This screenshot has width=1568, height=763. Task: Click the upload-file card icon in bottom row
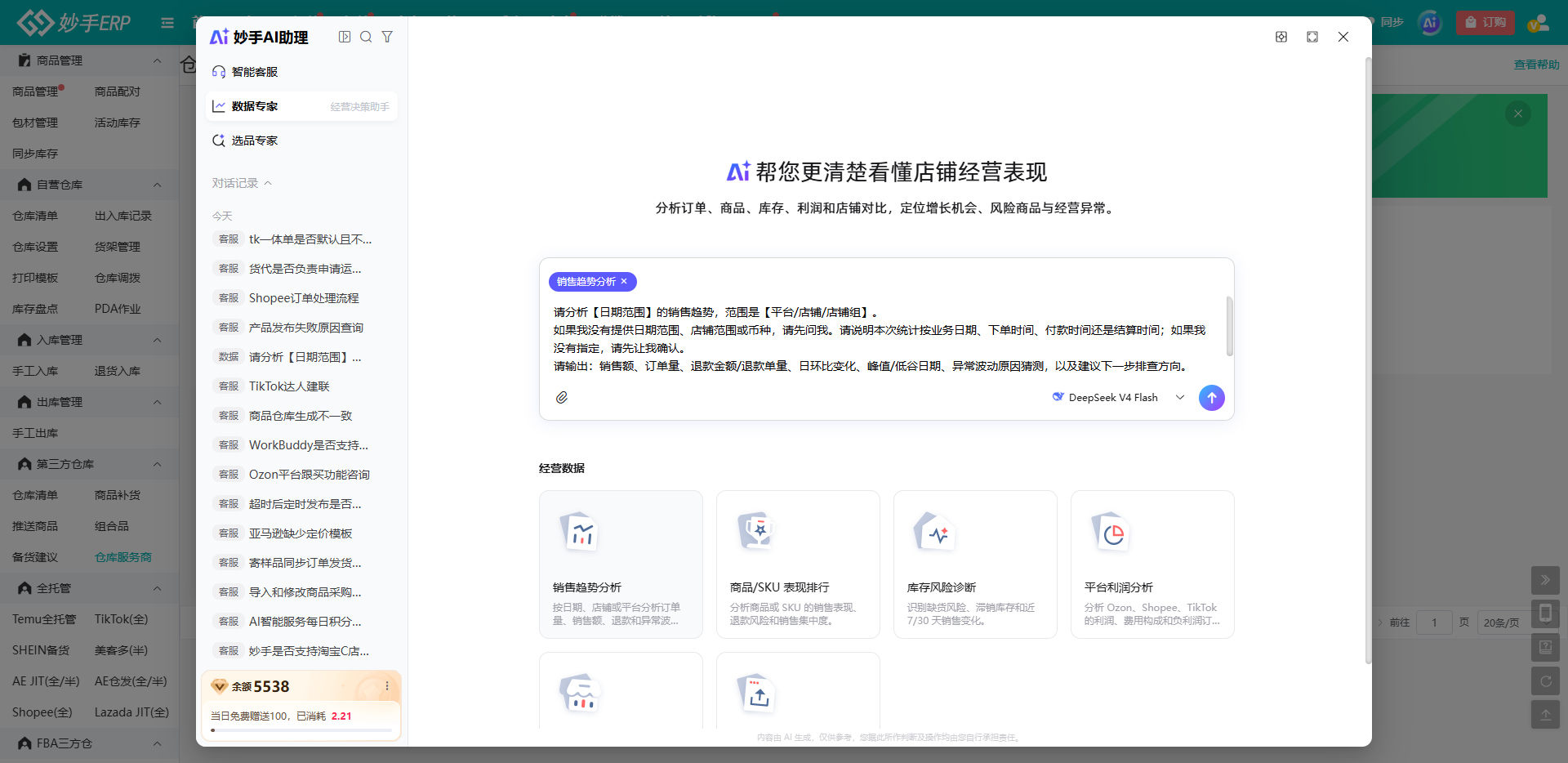756,694
